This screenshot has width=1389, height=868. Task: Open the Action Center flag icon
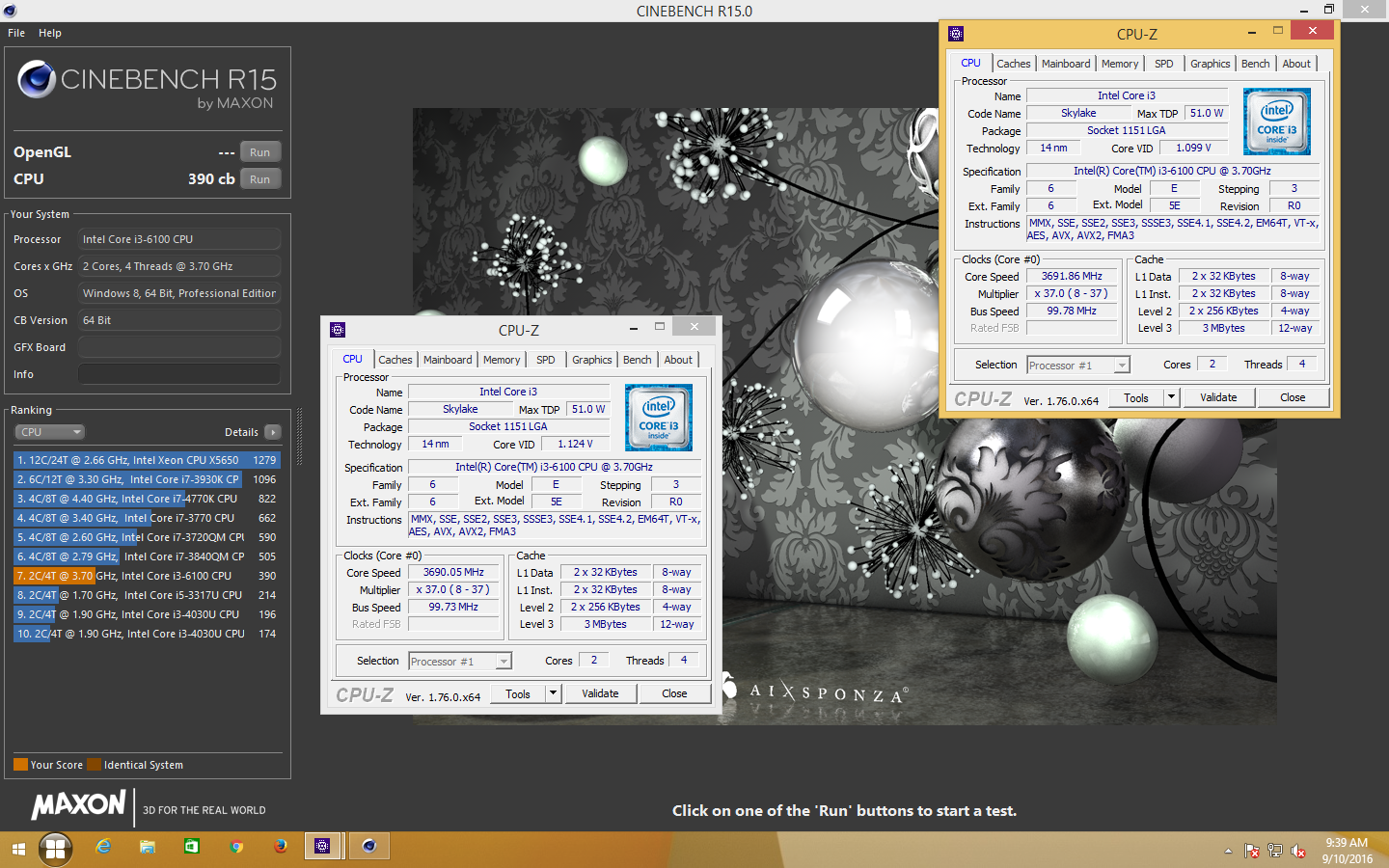tap(1252, 851)
